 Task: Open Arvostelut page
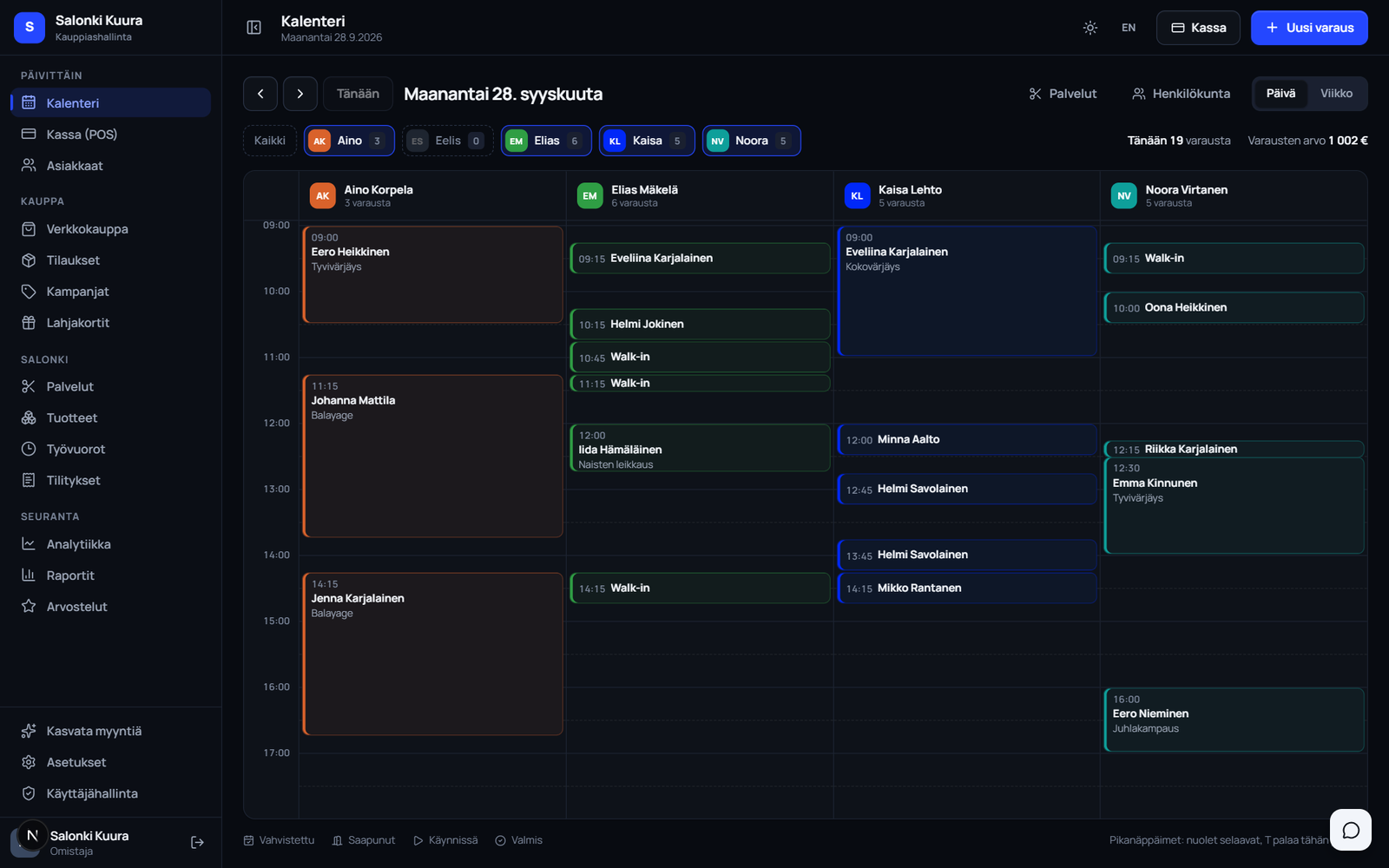click(x=110, y=607)
